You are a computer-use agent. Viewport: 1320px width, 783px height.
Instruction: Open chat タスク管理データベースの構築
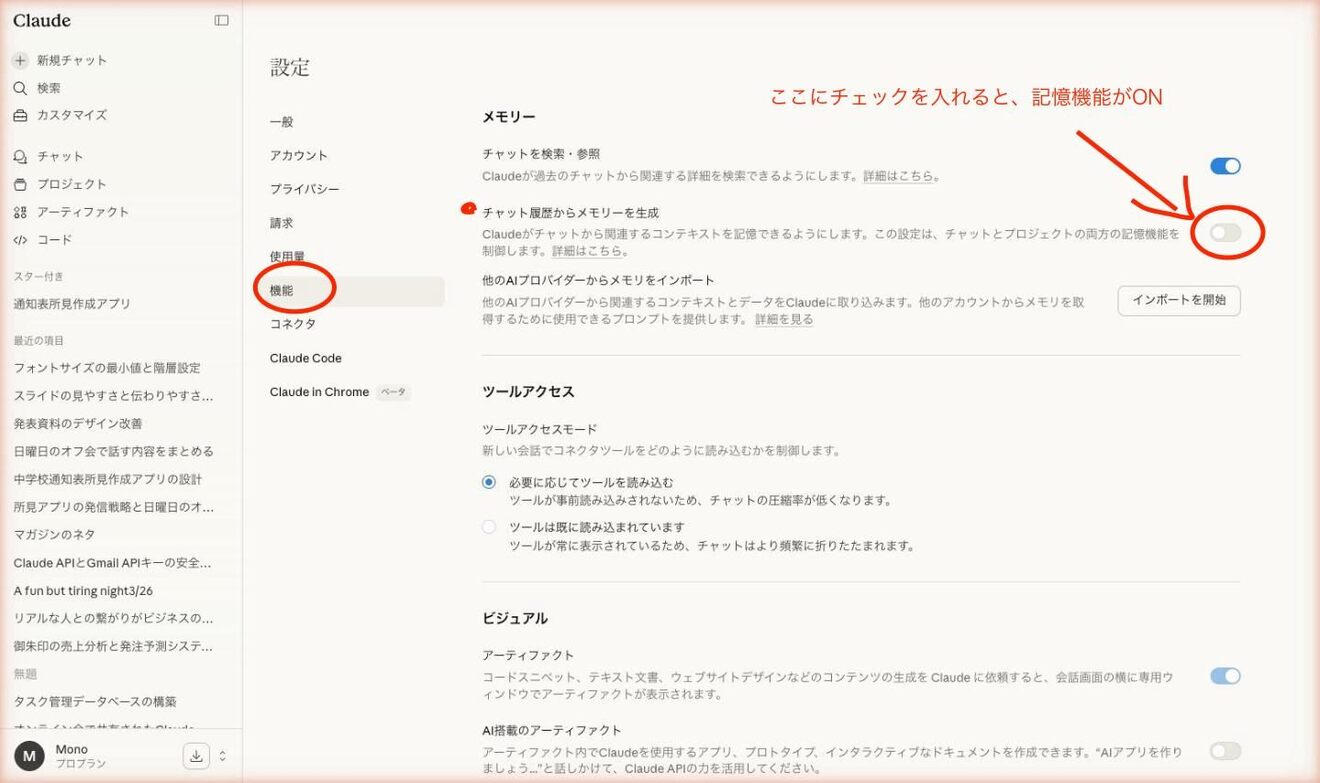click(x=95, y=702)
